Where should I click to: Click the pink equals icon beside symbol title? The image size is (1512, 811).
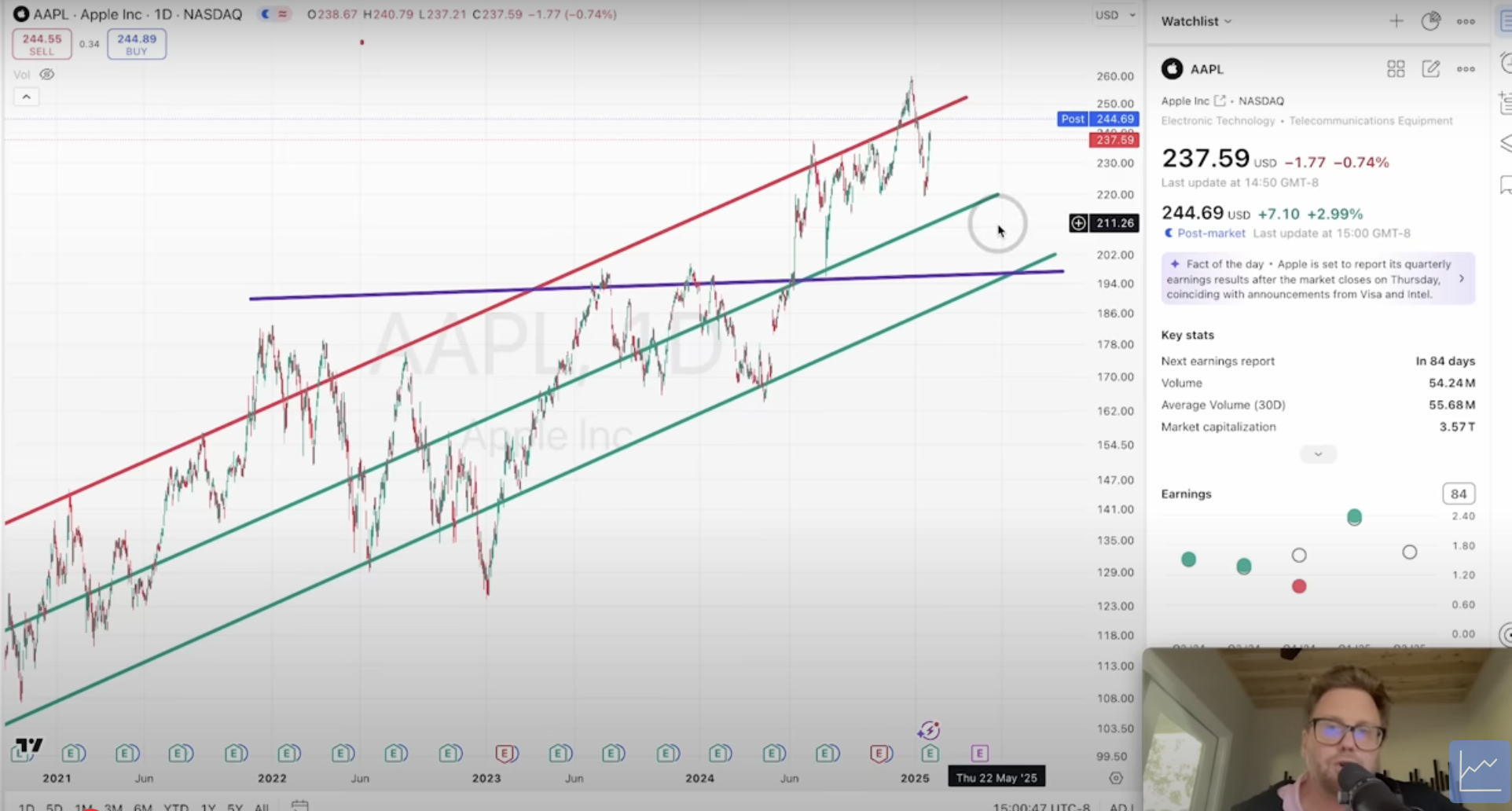click(x=282, y=14)
